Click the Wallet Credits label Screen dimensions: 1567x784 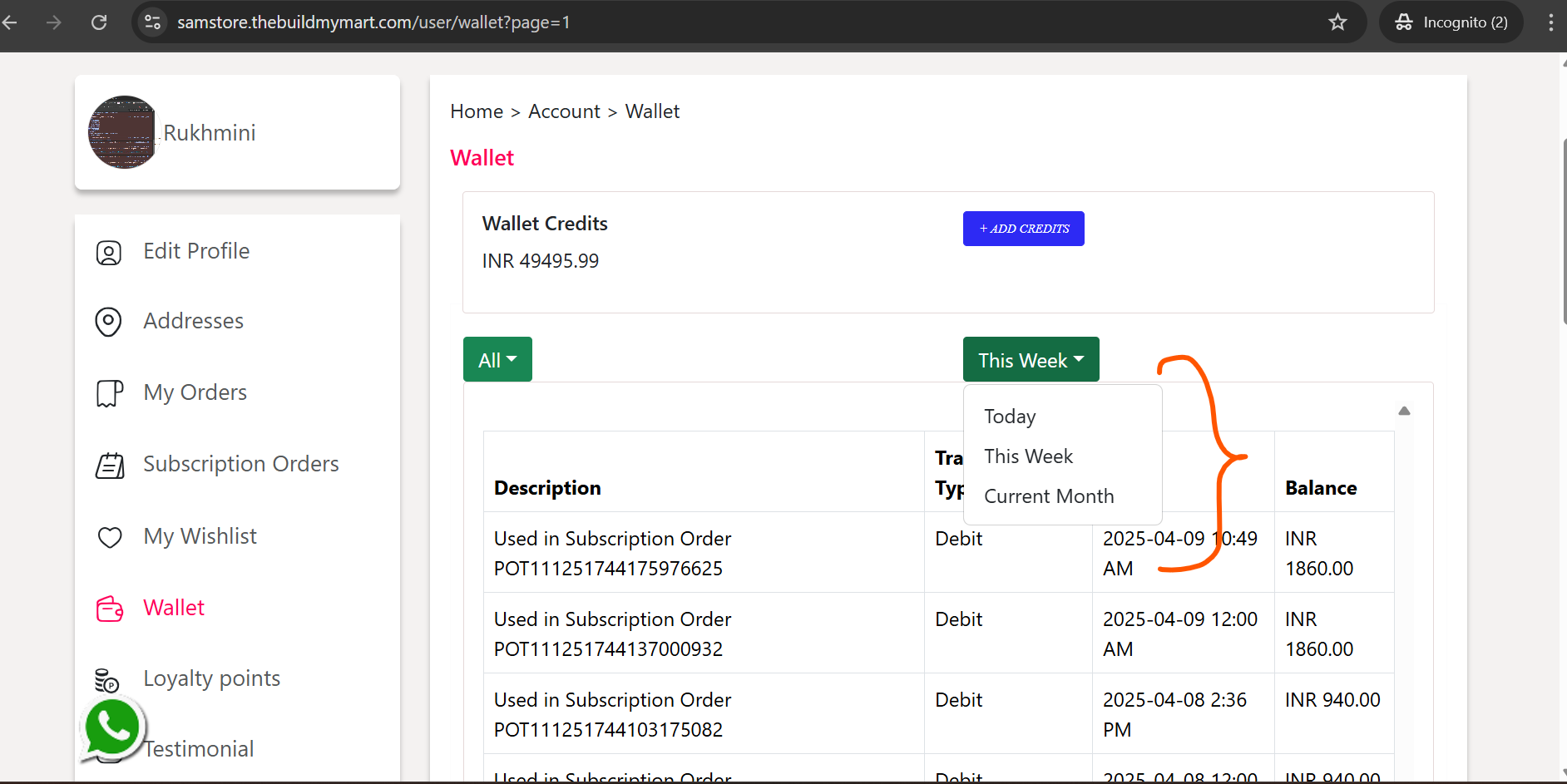[545, 224]
